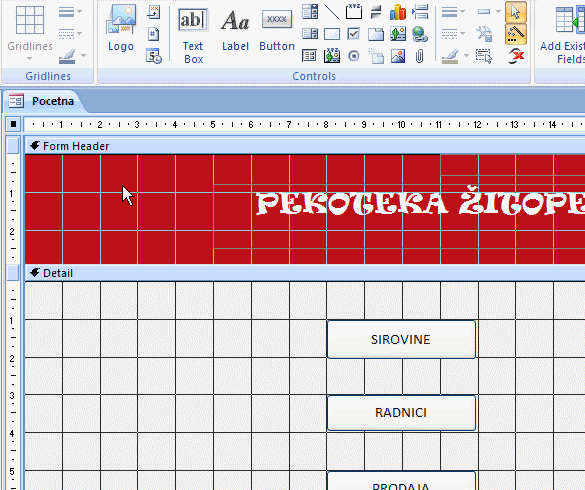Click the form selector square at ruler corner
The height and width of the screenshot is (490, 585).
pos(13,124)
